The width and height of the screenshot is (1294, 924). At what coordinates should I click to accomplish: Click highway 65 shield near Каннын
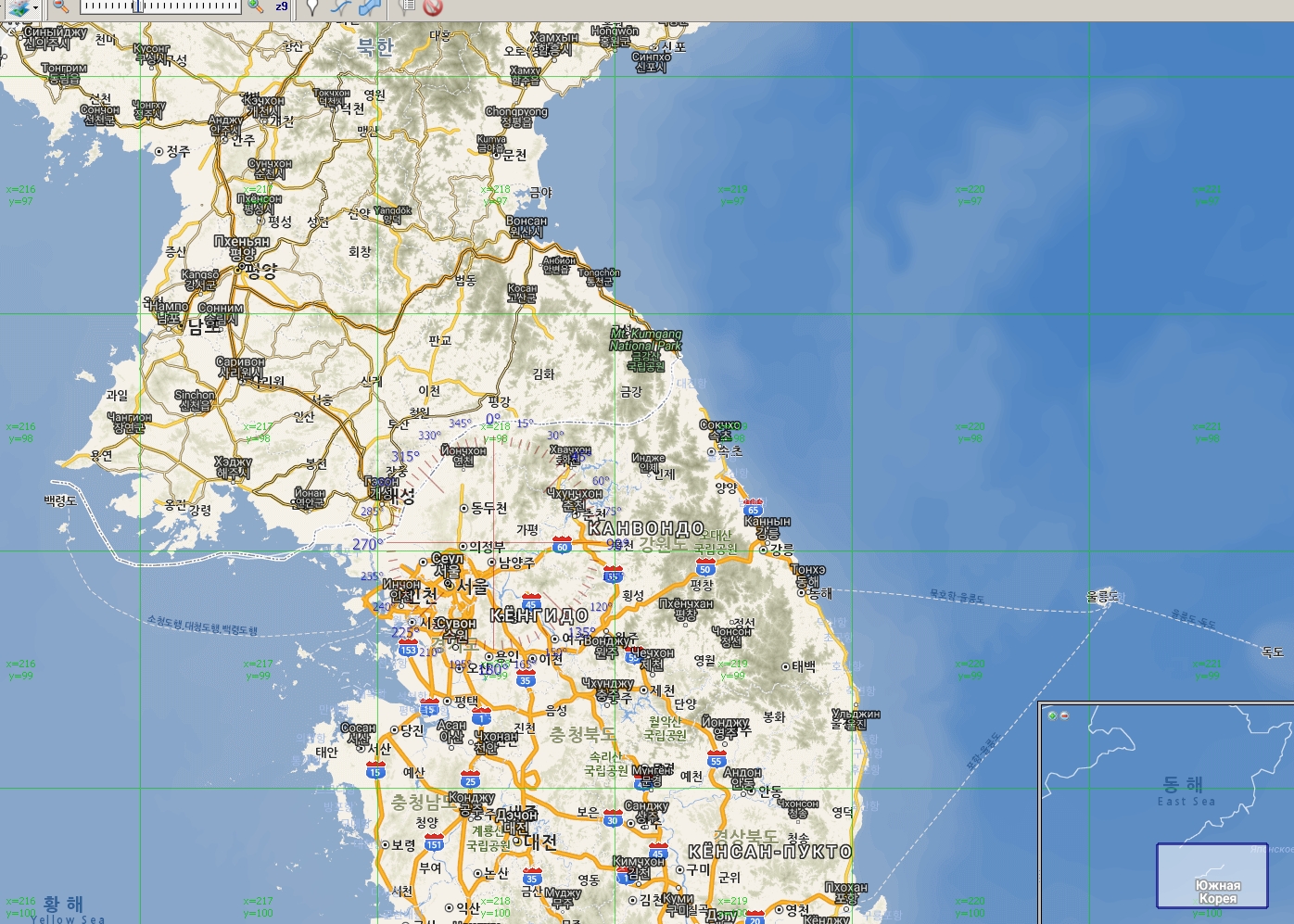(x=754, y=509)
